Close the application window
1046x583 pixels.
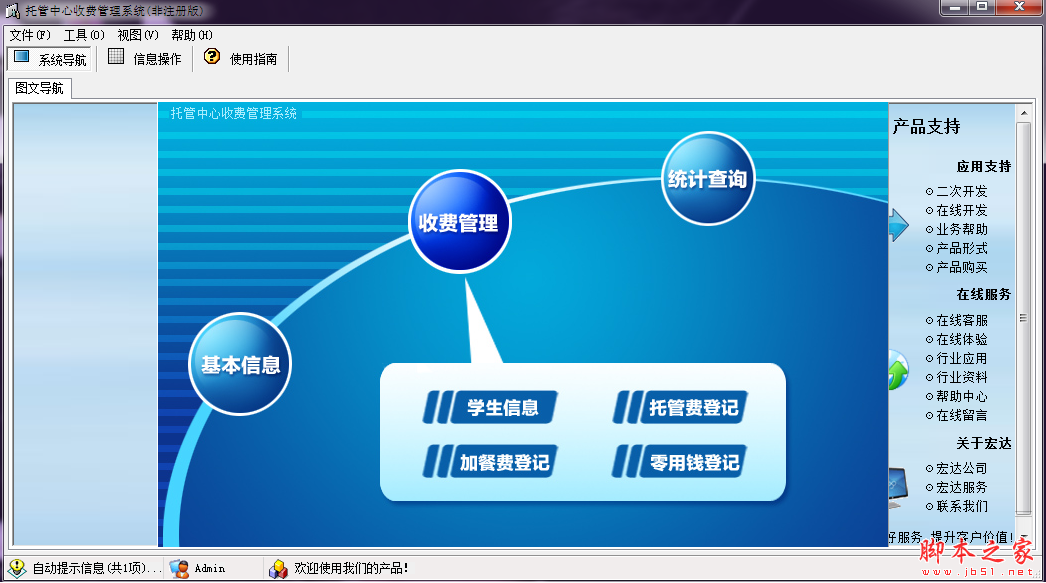pos(1019,7)
